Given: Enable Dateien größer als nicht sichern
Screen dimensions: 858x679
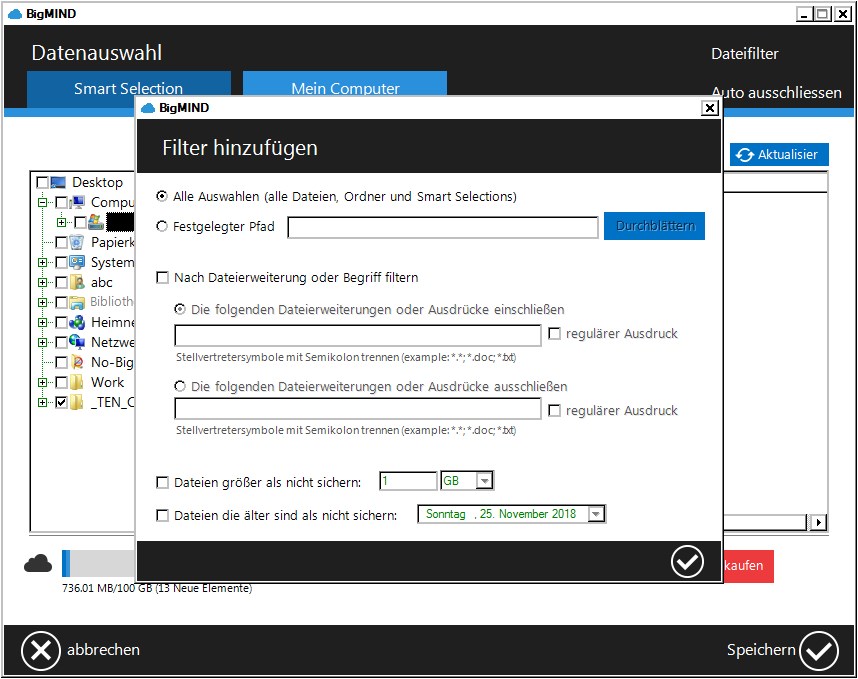Looking at the screenshot, I should coord(163,482).
